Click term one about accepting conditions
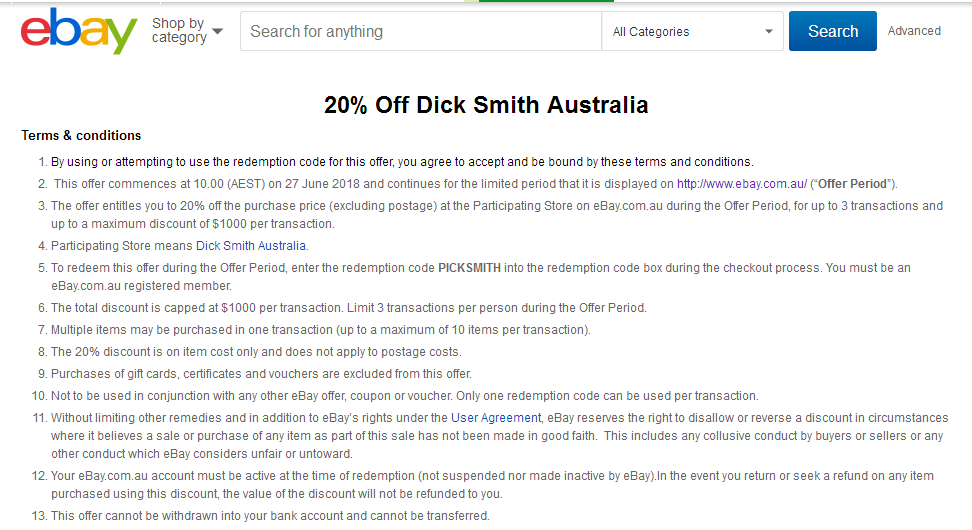Viewport: 972px width, 530px height. click(402, 162)
